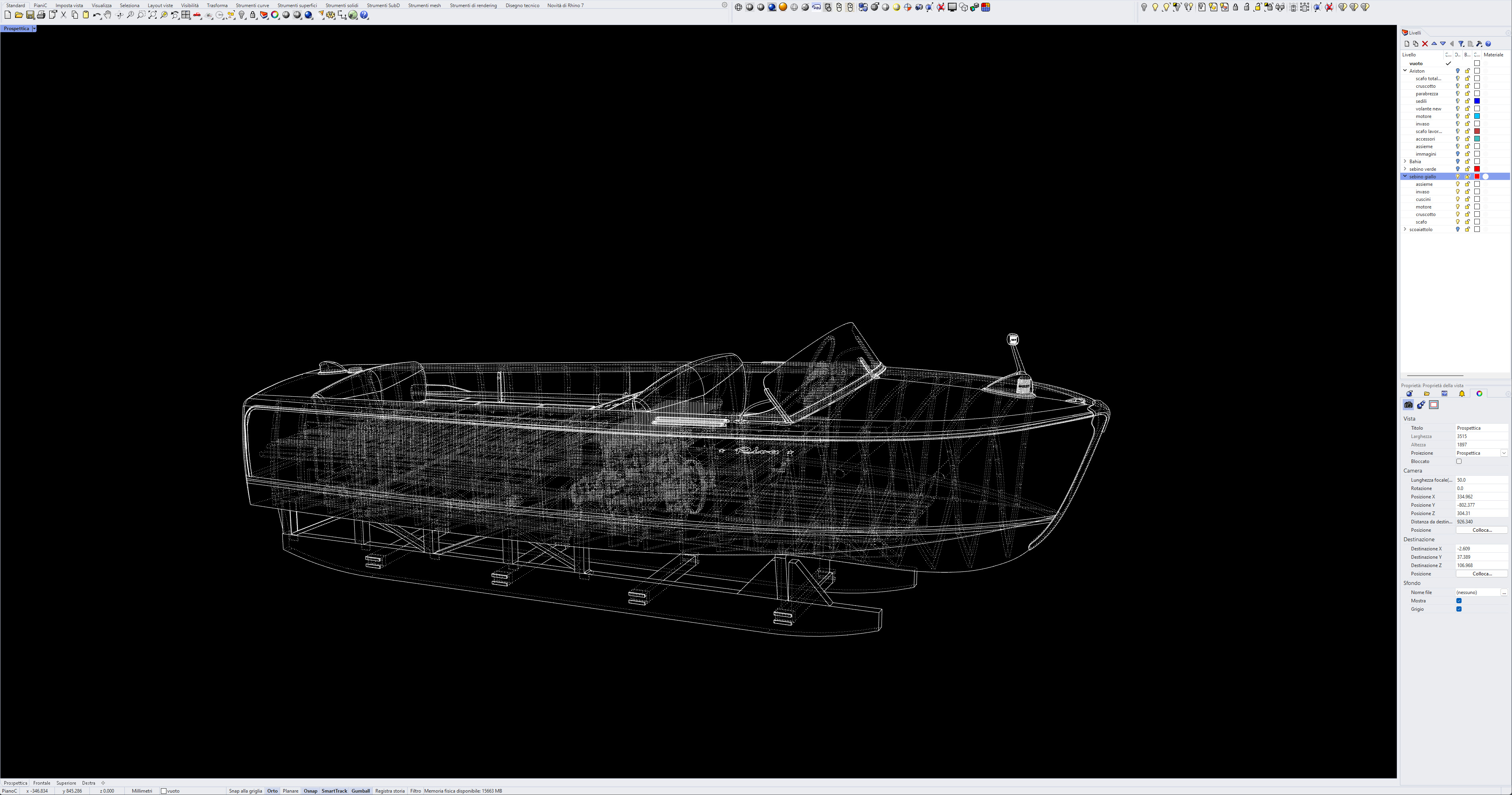The image size is (1512, 795).
Task: Uncheck the Grigio background checkbox
Action: pyautogui.click(x=1459, y=609)
